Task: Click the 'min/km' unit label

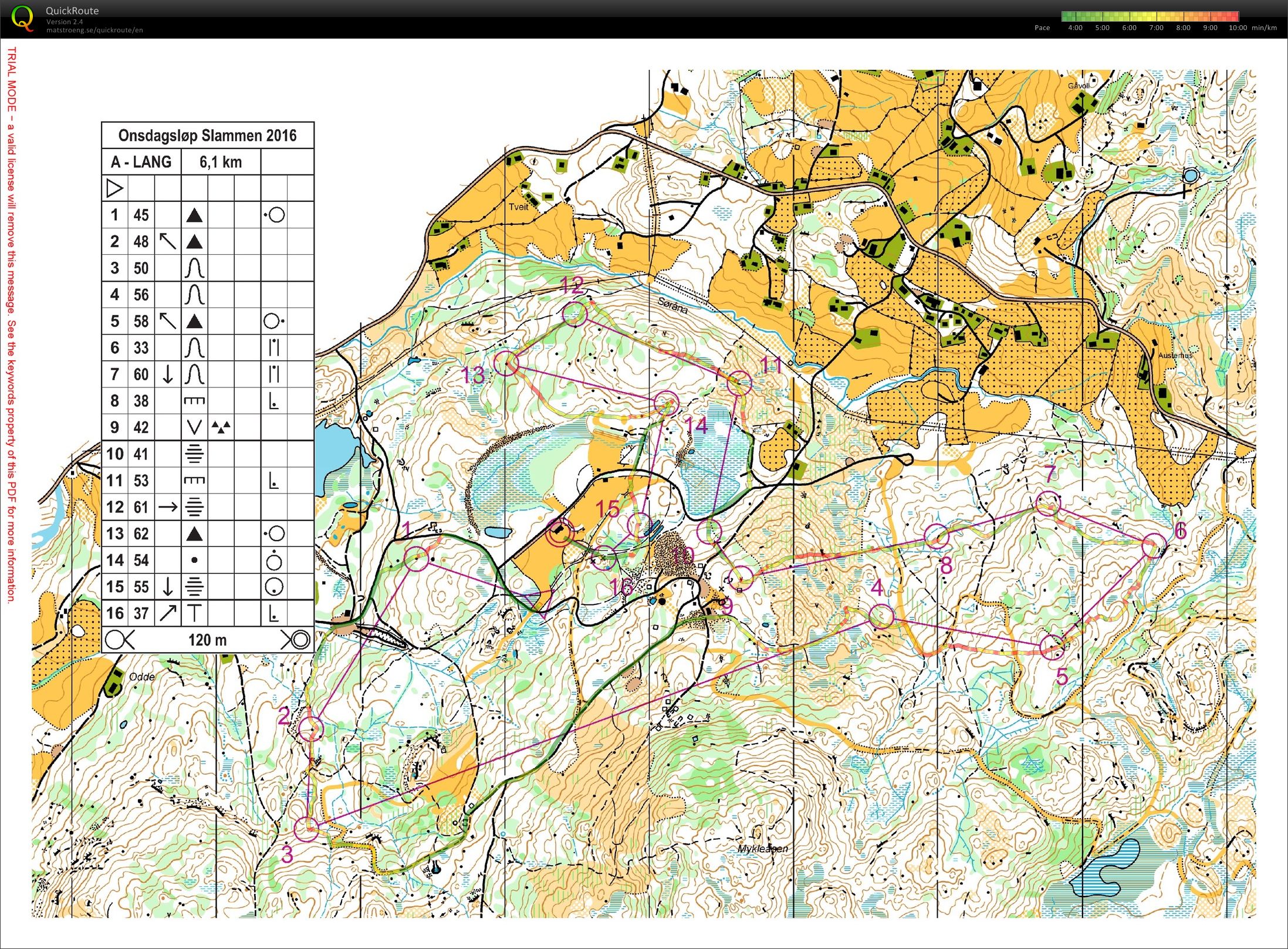Action: pyautogui.click(x=1264, y=28)
